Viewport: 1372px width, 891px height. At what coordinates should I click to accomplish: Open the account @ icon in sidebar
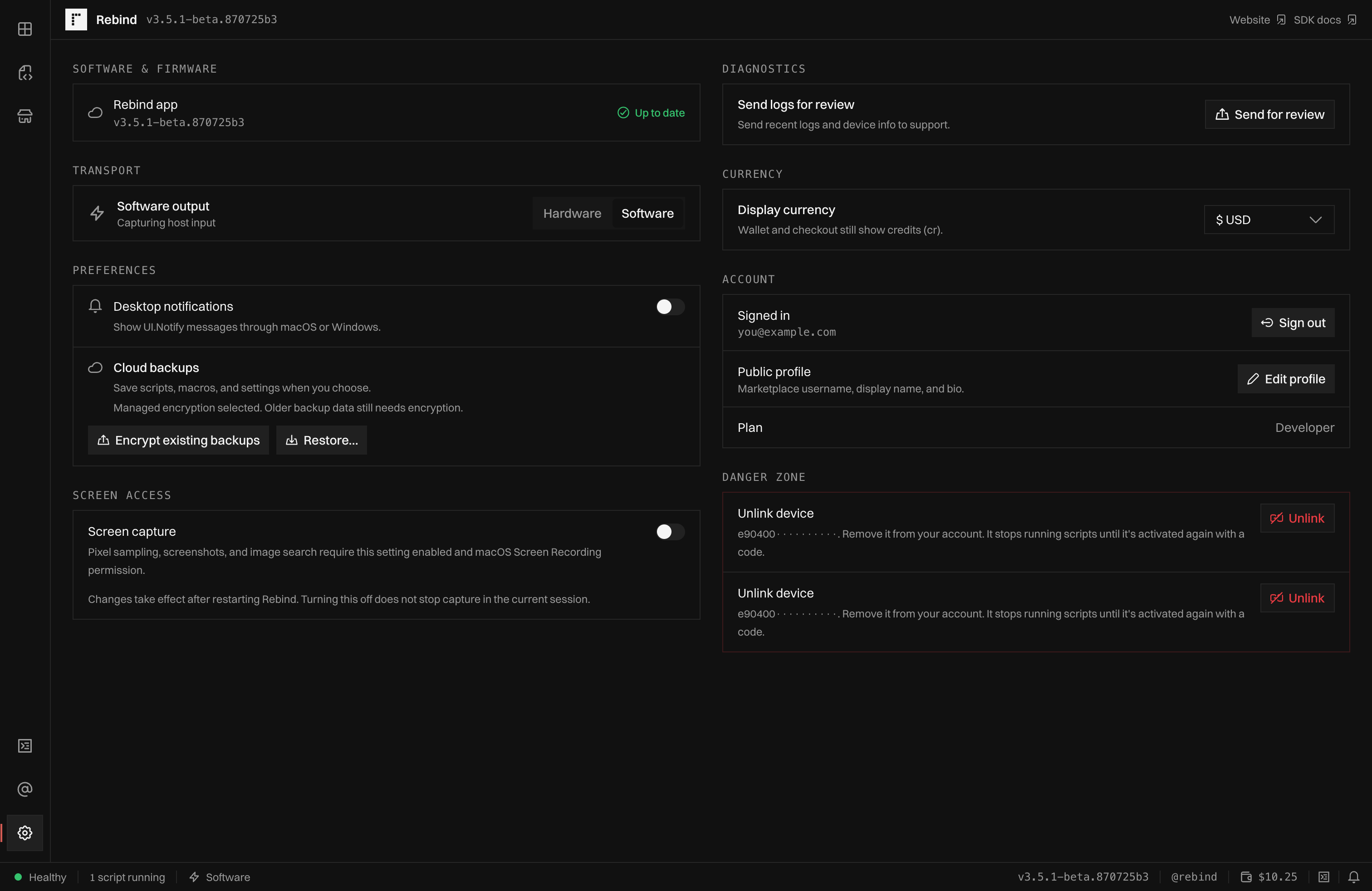point(25,789)
